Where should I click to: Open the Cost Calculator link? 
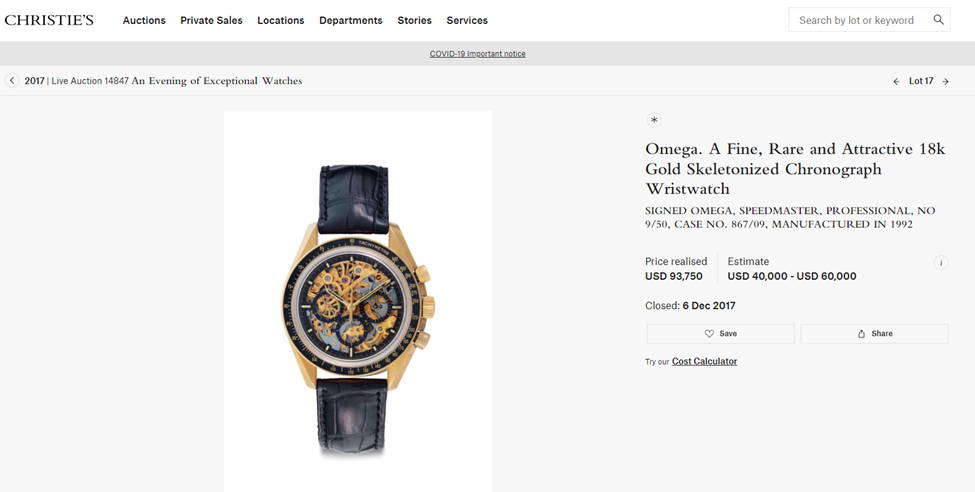(704, 361)
